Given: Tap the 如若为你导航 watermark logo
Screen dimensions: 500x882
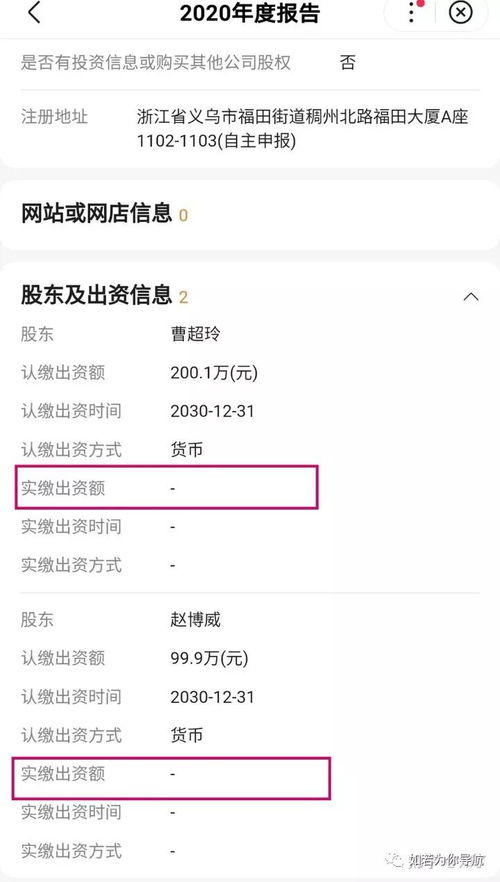Looking at the screenshot, I should click(x=437, y=860).
